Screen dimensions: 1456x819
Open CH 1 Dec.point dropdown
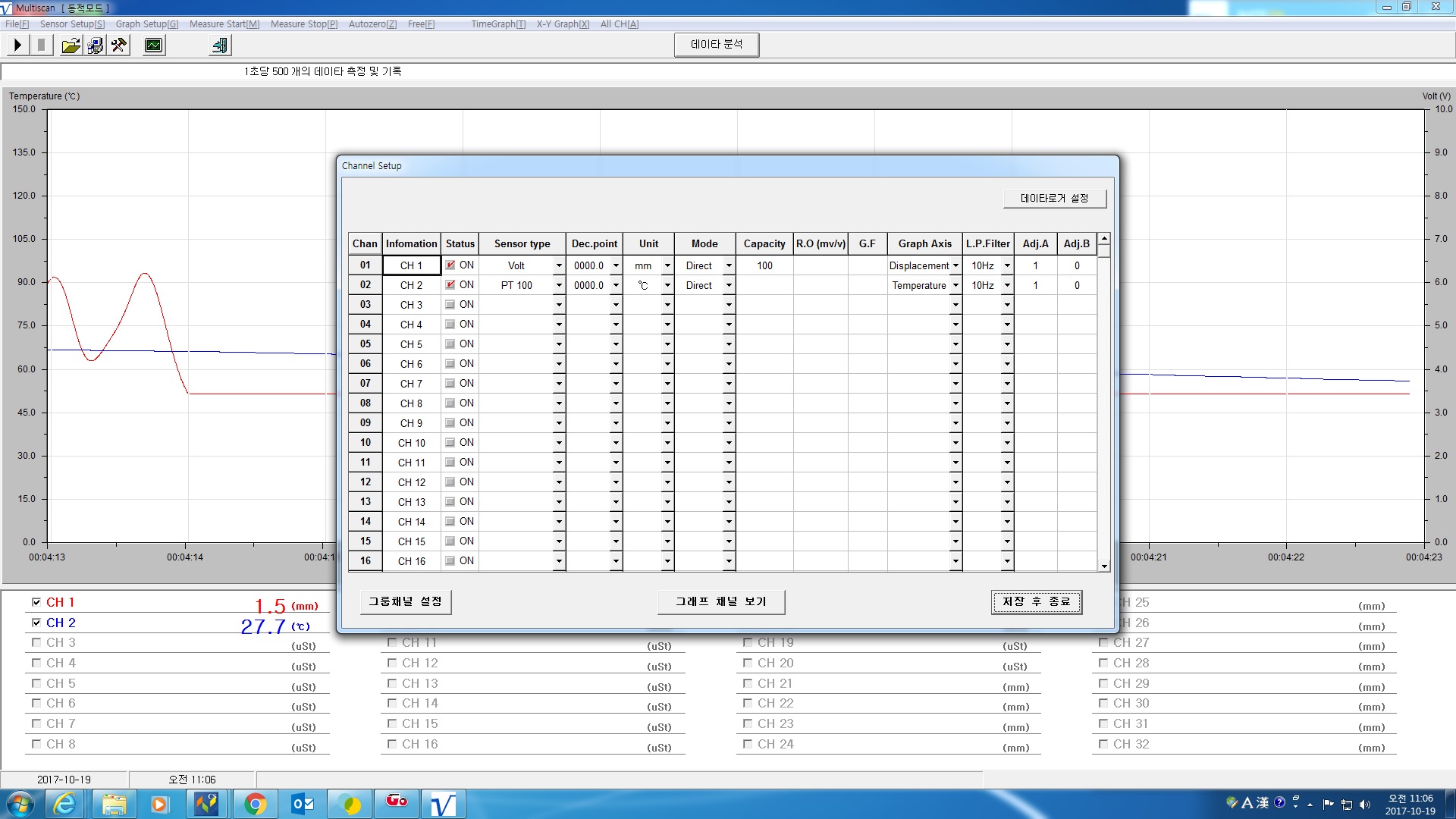click(x=616, y=265)
